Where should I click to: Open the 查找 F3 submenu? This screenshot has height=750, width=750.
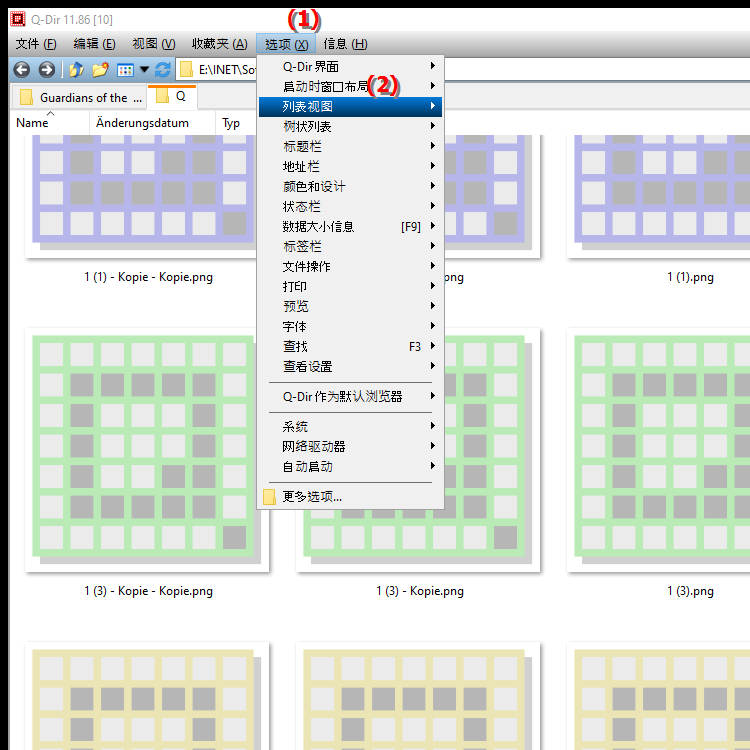coord(350,346)
